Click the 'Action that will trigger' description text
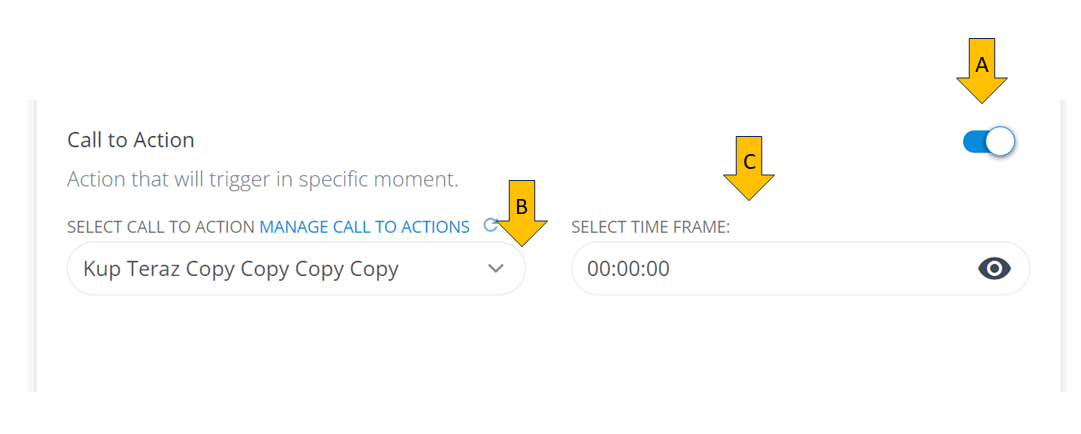1081x434 pixels. point(262,180)
